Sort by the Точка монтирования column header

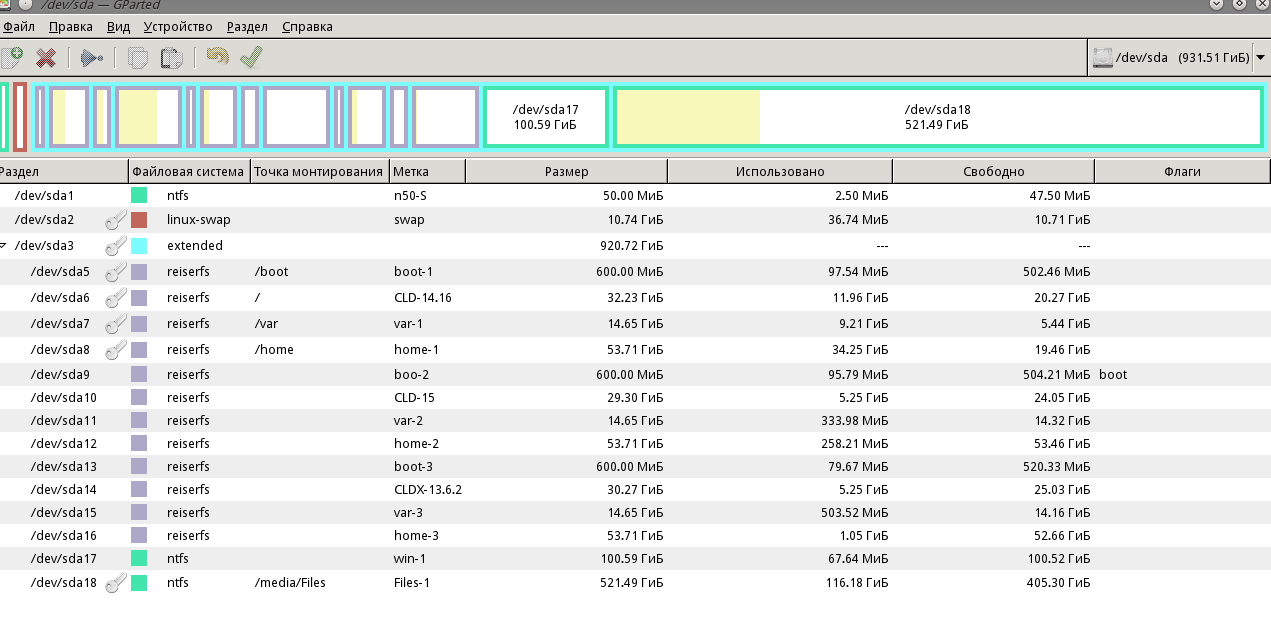pos(319,171)
